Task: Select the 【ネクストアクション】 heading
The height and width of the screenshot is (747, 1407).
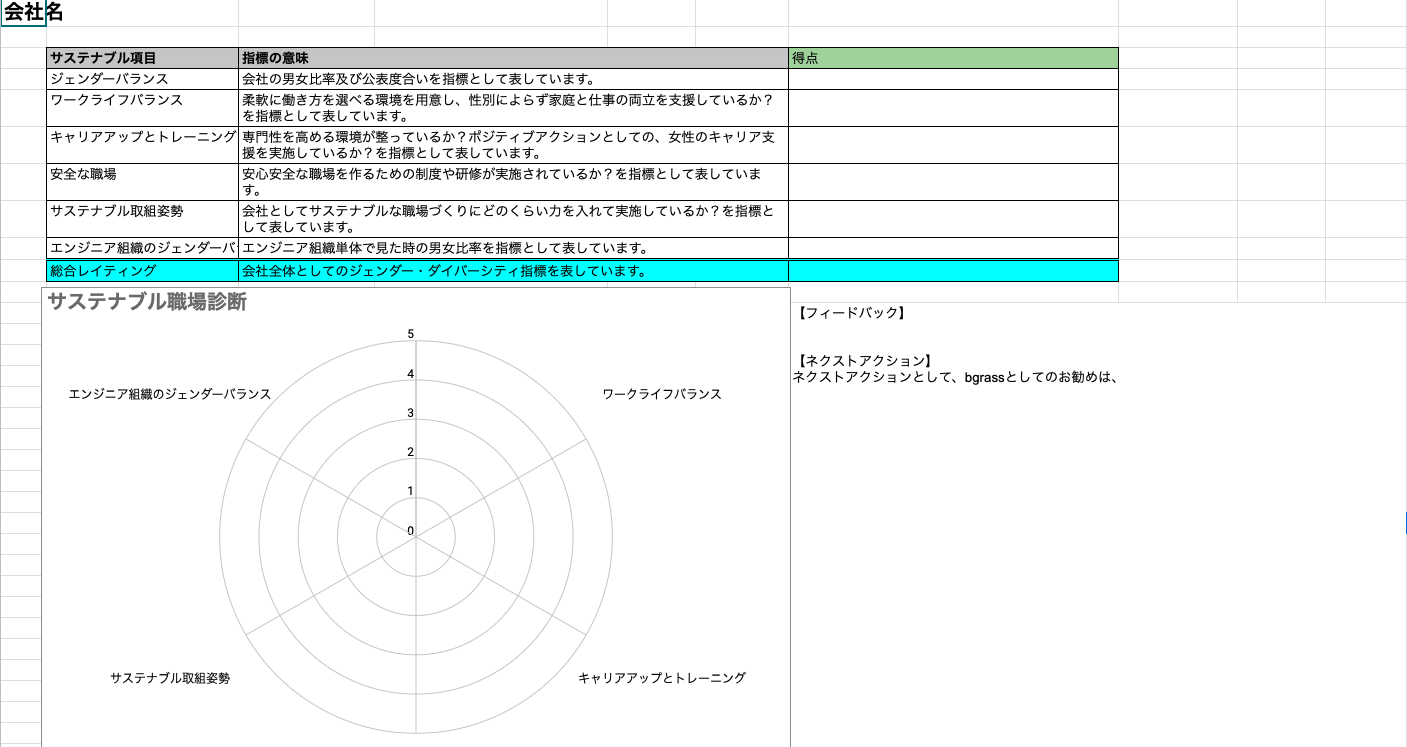Action: click(865, 361)
